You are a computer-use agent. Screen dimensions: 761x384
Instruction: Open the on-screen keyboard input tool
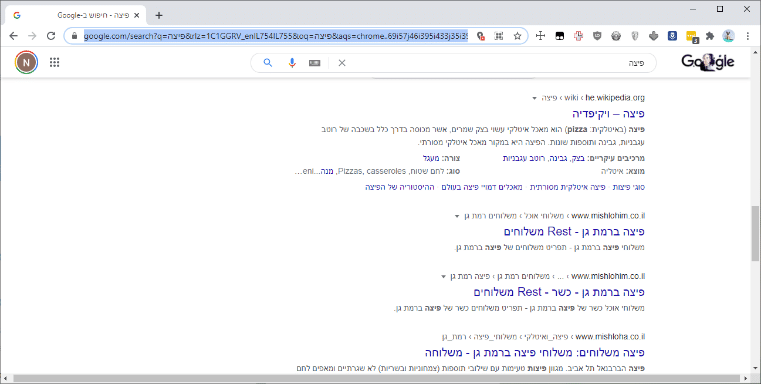[314, 63]
